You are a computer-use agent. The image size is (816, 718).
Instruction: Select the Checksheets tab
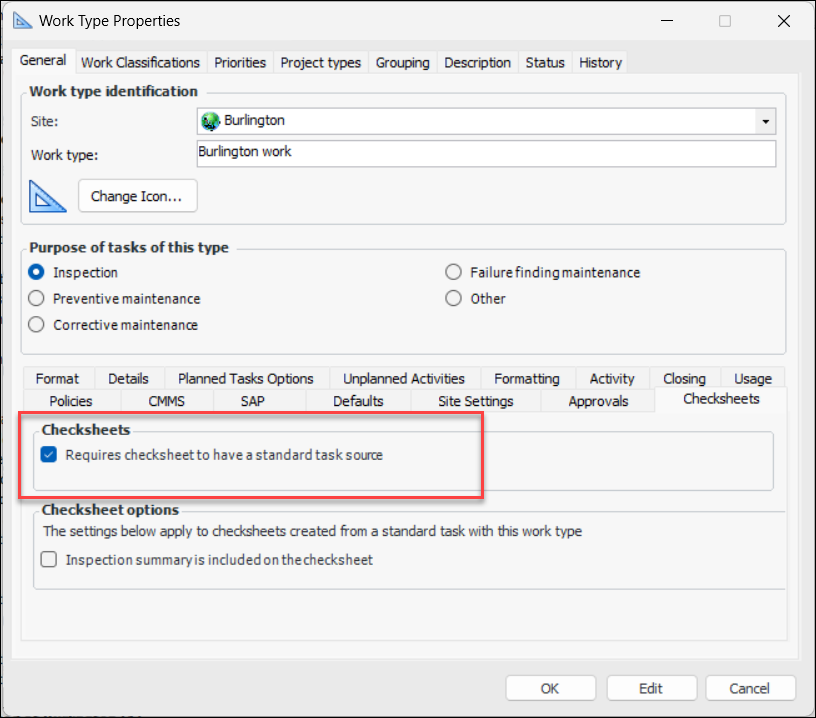click(x=721, y=399)
